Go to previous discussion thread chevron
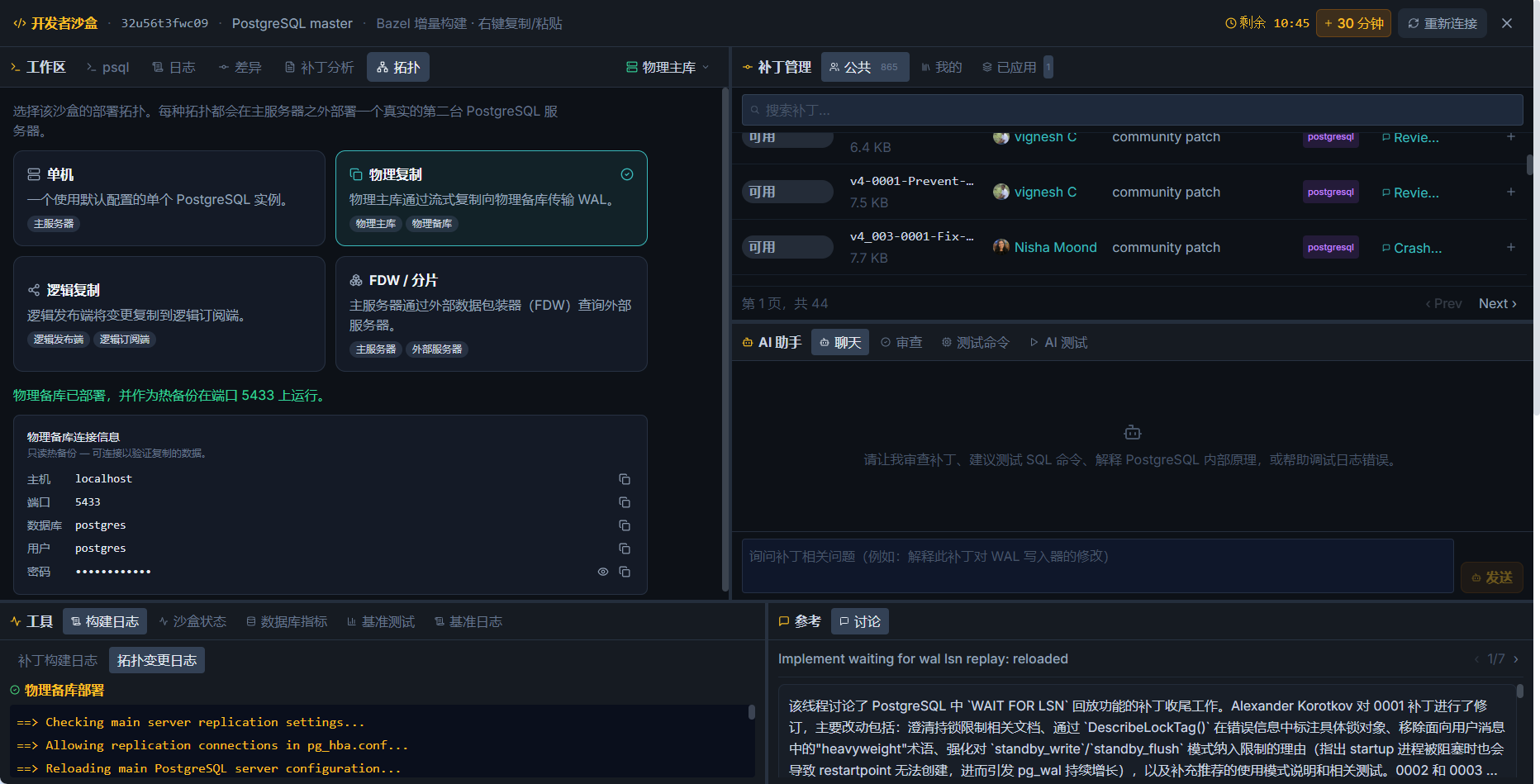1540x784 pixels. point(1476,658)
